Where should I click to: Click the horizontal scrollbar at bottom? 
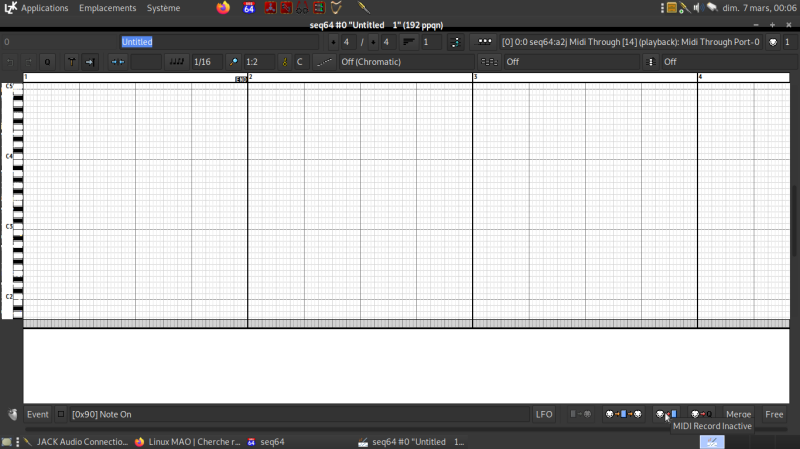[x=406, y=430]
